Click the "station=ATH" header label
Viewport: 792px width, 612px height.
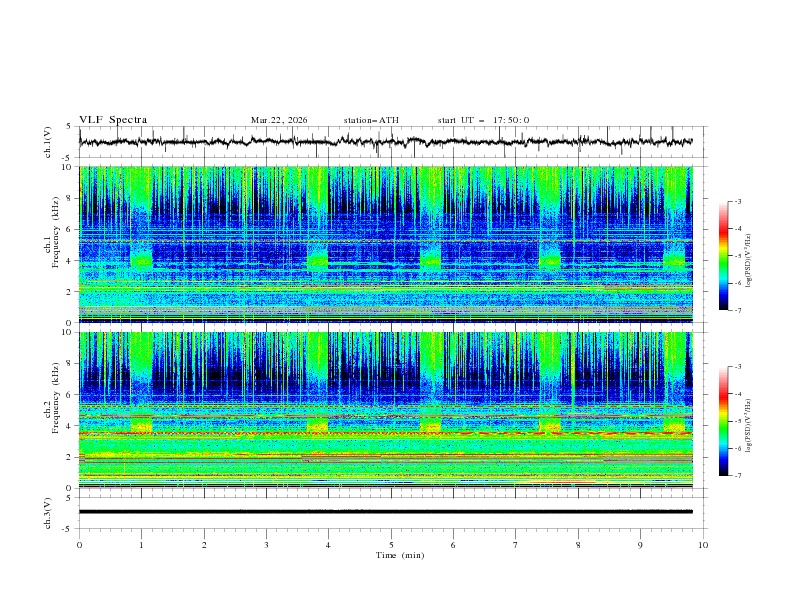click(x=371, y=120)
